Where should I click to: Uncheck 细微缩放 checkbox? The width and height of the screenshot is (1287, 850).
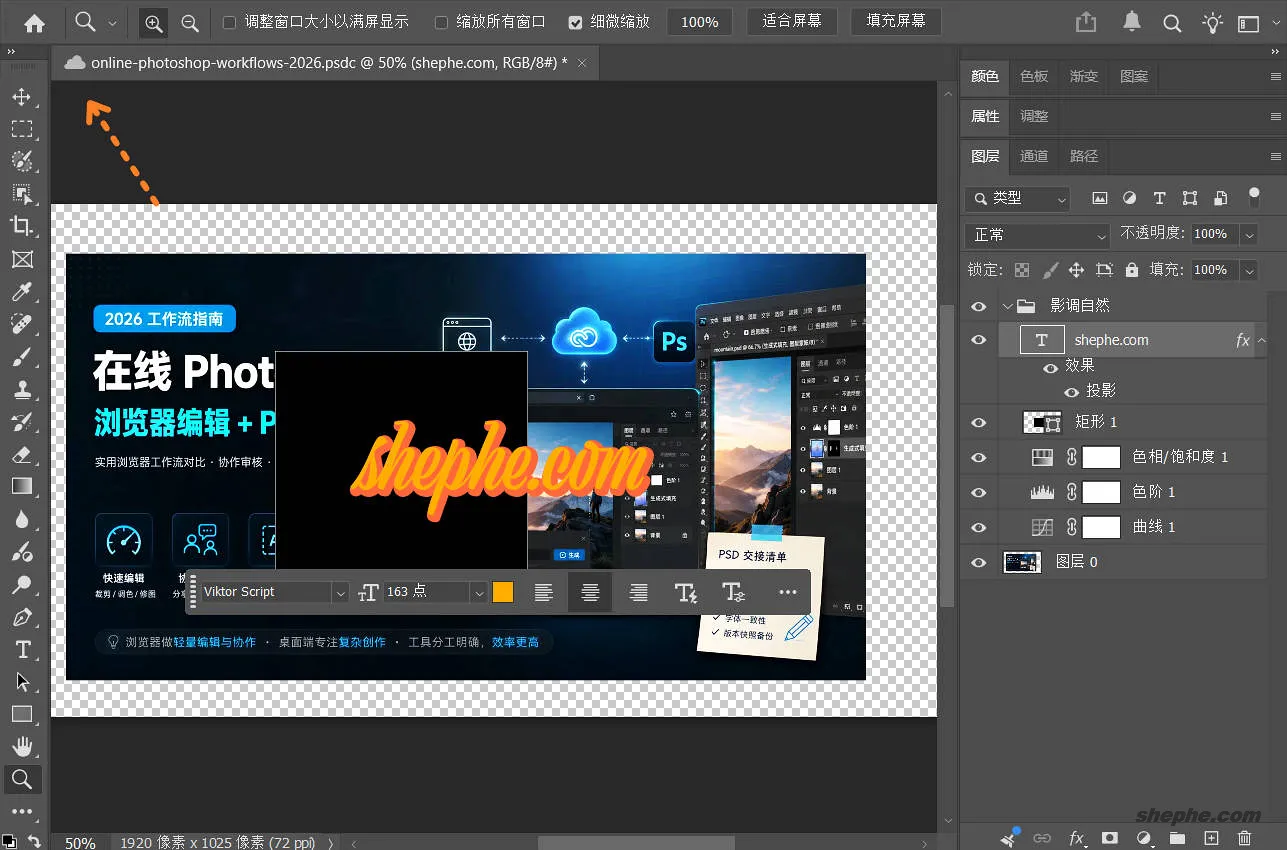coord(575,22)
